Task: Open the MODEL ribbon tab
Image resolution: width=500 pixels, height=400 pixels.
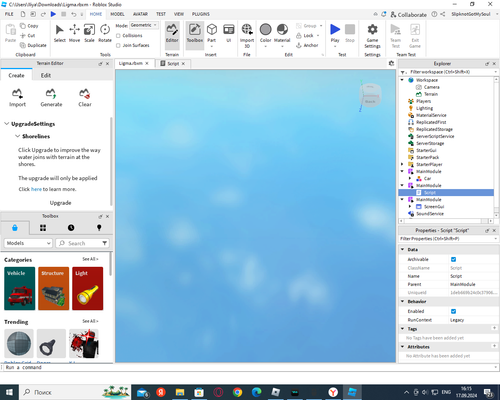Action: (117, 14)
